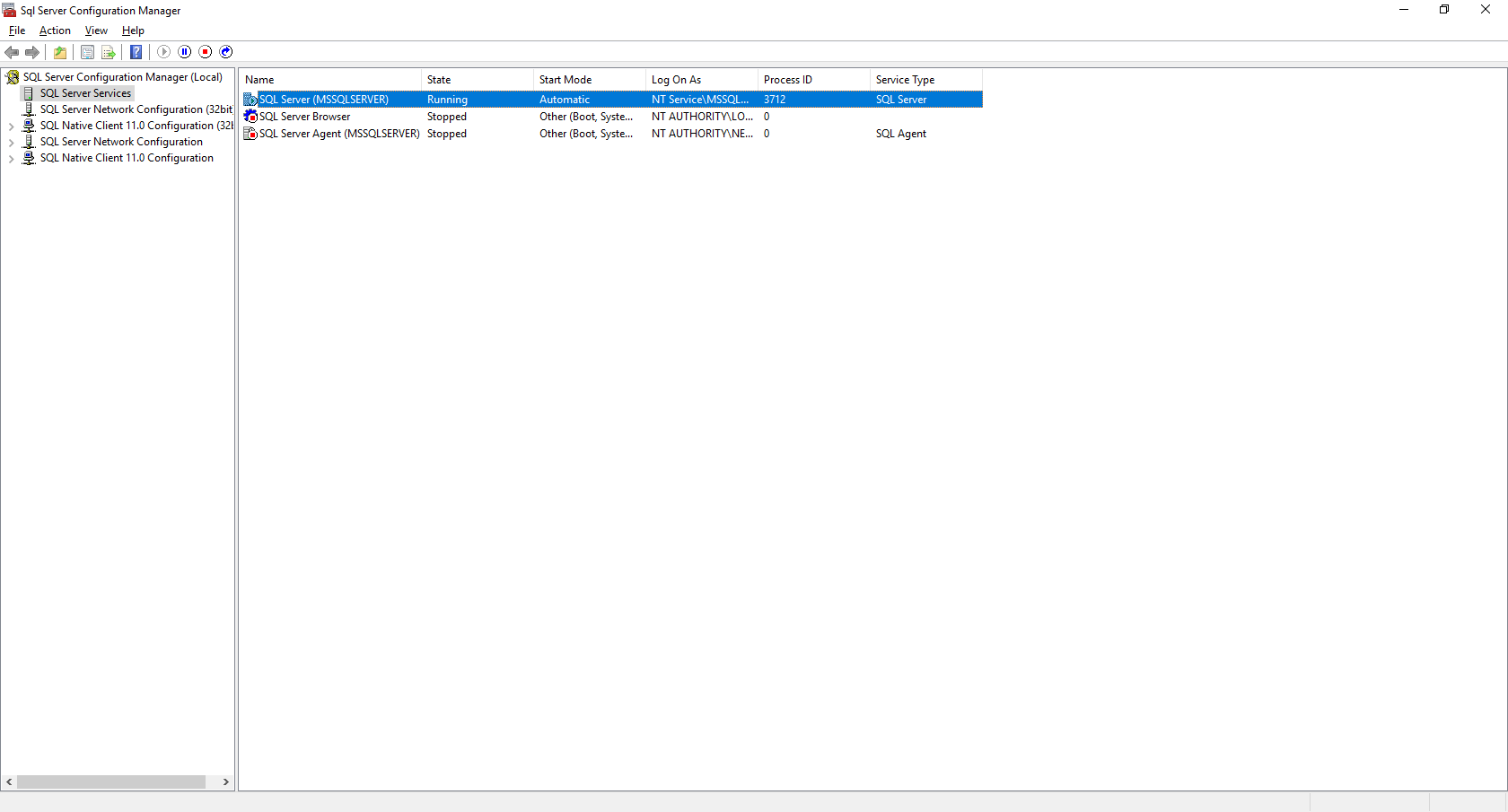
Task: Select the SQL Server Agent (MSSQLSERVER) row name
Action: (339, 134)
